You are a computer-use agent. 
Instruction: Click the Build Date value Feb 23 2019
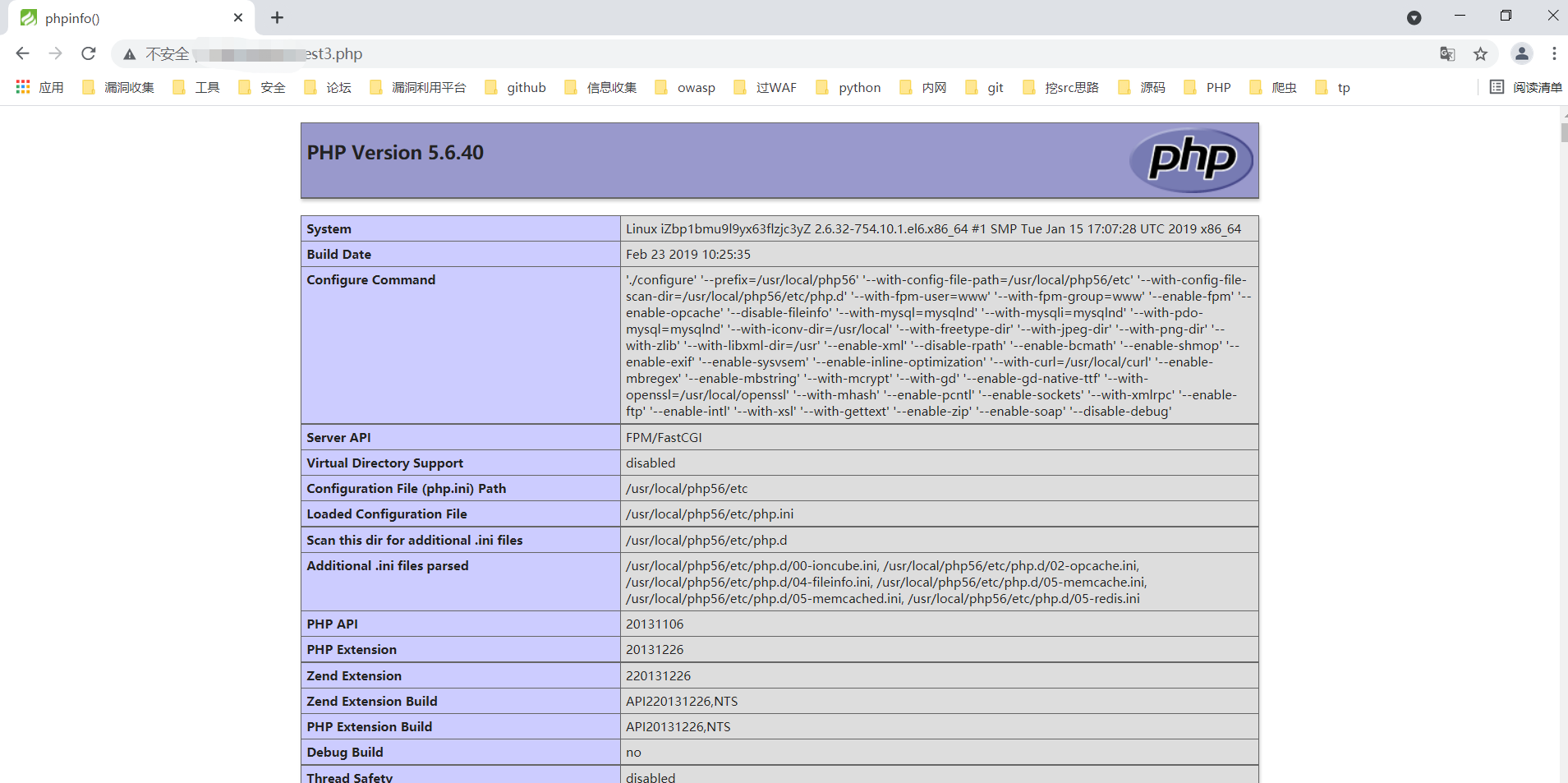688,255
